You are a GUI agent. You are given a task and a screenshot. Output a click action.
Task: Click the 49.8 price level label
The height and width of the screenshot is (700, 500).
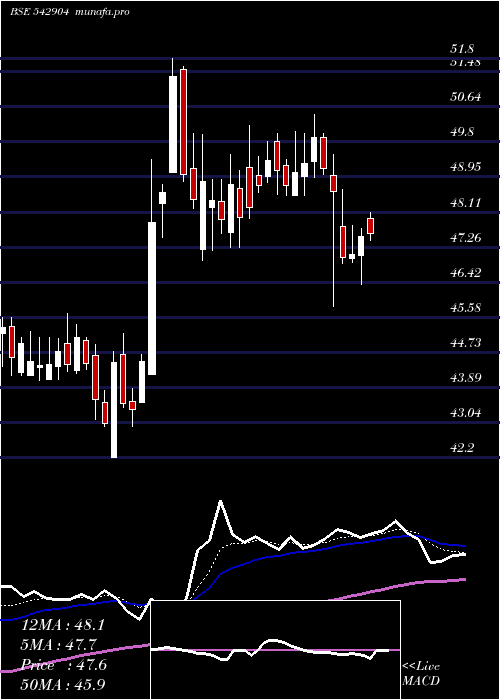[x=462, y=132]
